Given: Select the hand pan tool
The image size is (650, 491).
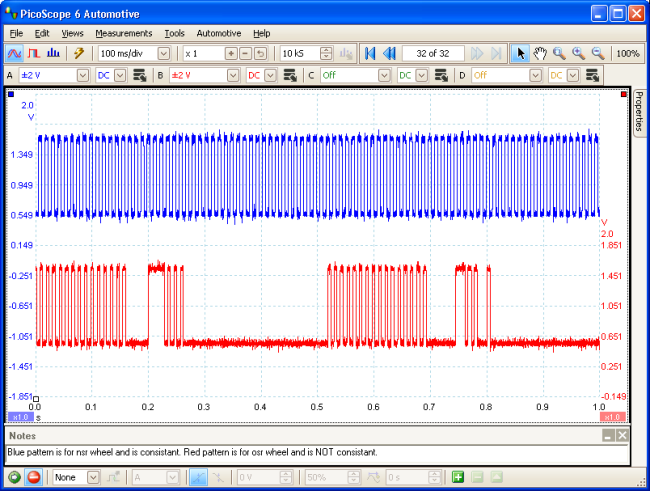Looking at the screenshot, I should tap(540, 53).
